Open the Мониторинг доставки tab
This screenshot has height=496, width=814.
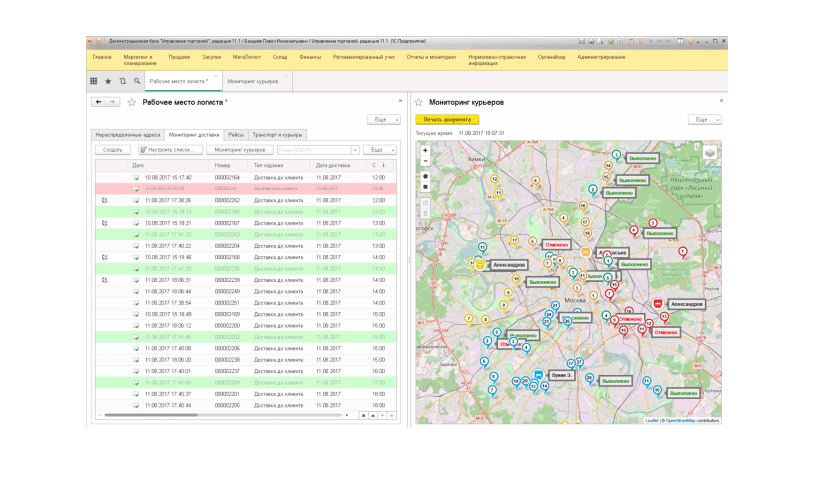tap(194, 135)
